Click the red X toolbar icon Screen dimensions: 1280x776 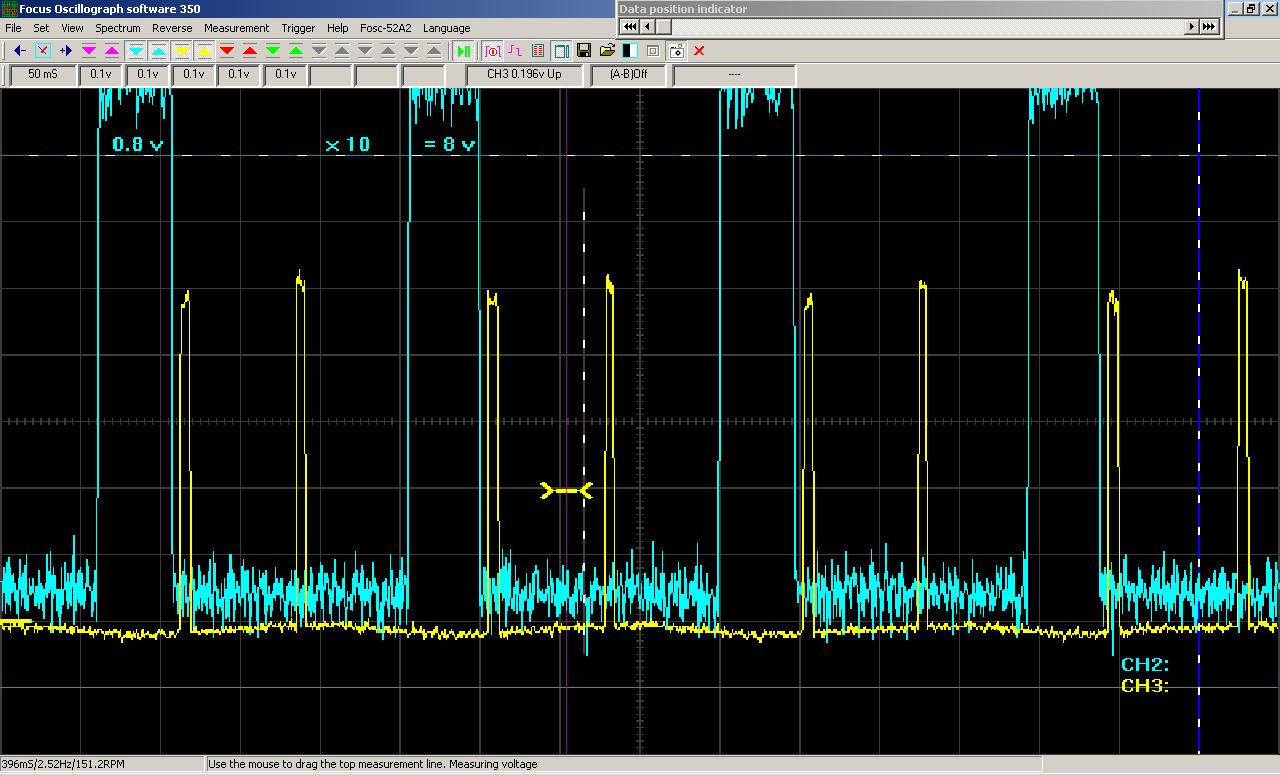coord(699,51)
